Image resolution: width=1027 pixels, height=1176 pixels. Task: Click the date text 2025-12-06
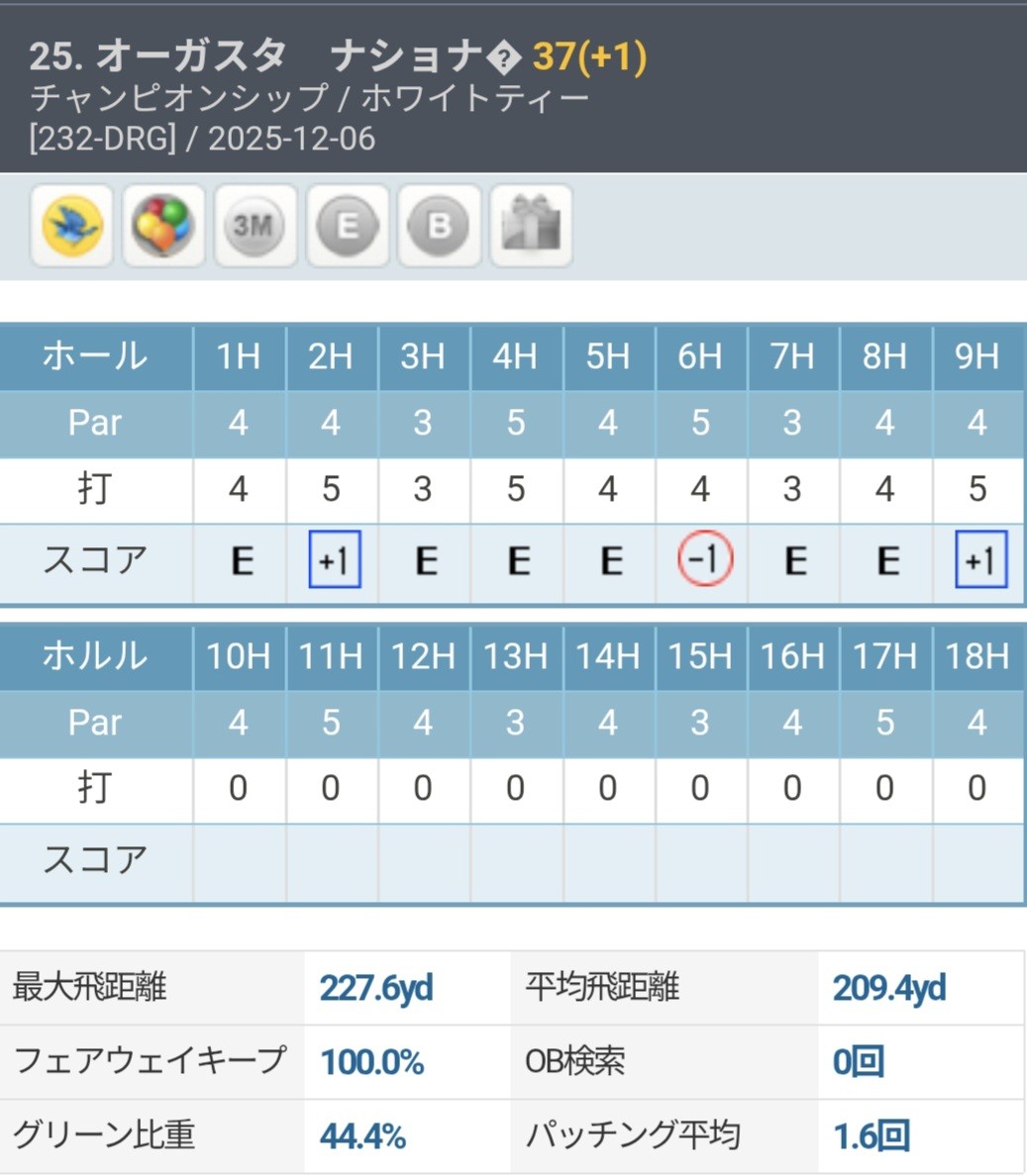pos(291,139)
